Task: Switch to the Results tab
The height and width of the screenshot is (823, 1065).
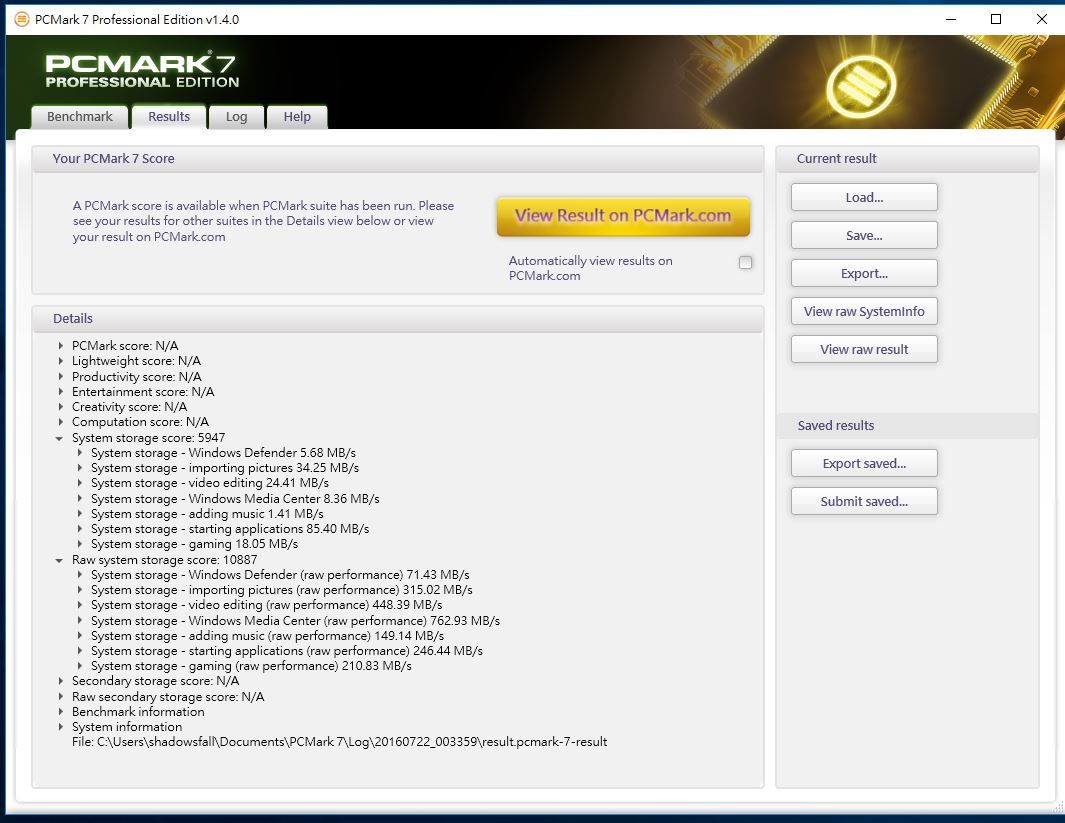Action: (x=169, y=117)
